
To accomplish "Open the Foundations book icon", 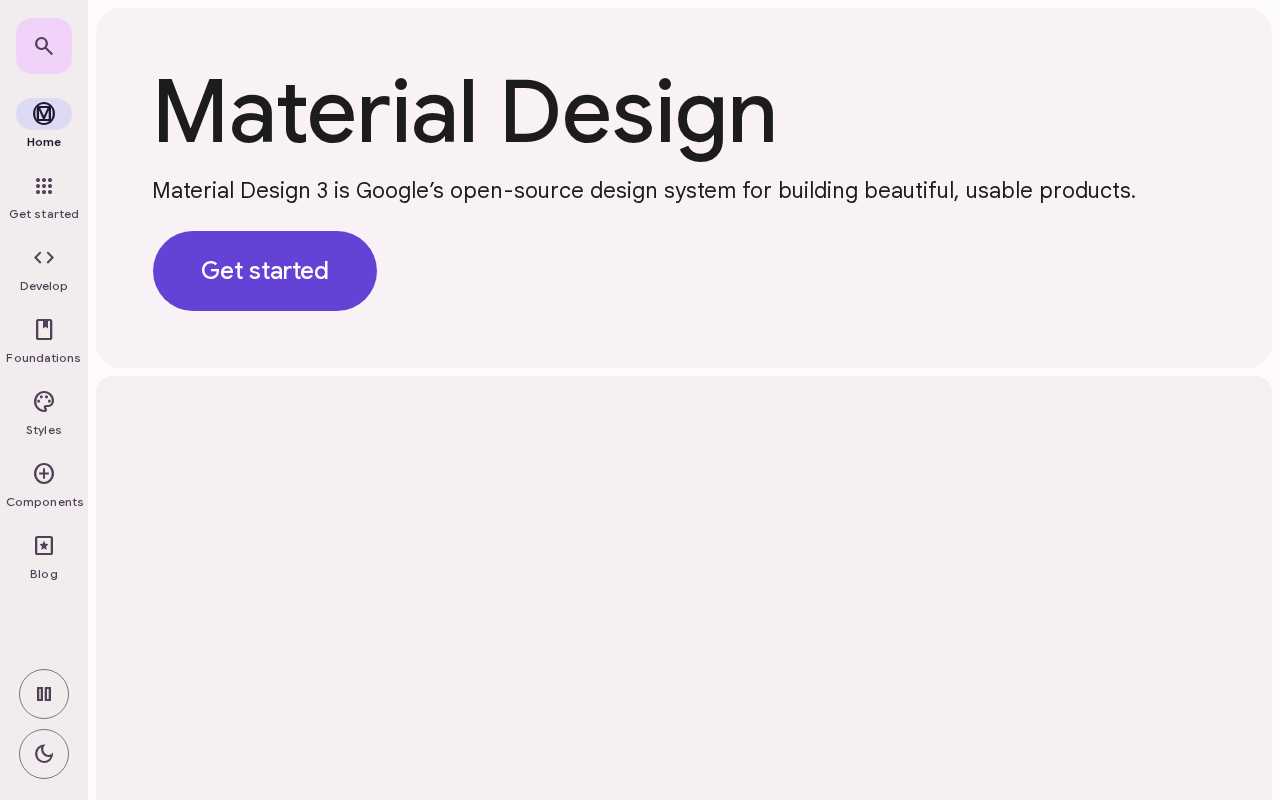I will tap(44, 330).
